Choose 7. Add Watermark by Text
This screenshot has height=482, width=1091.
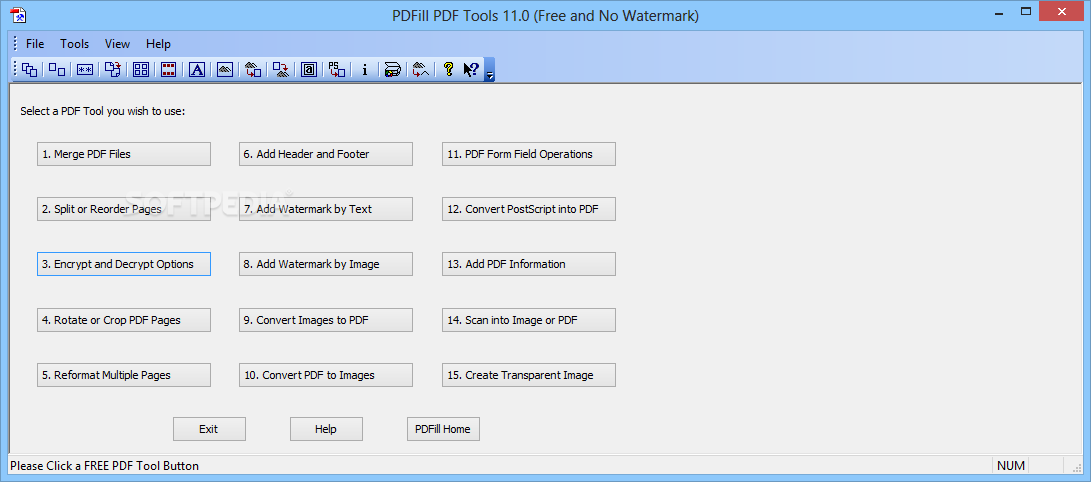[x=326, y=209]
